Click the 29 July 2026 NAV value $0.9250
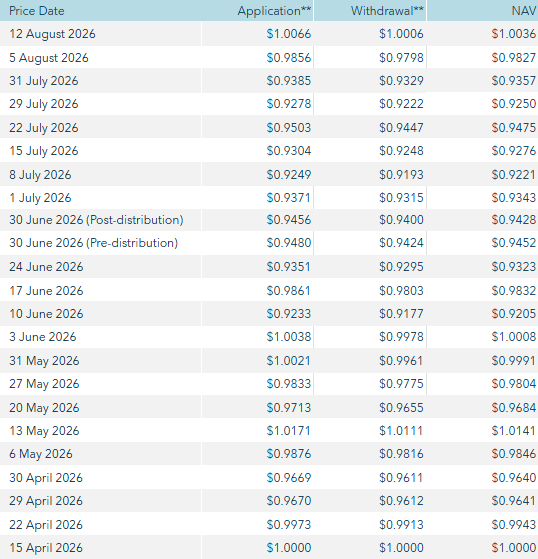 pyautogui.click(x=513, y=104)
